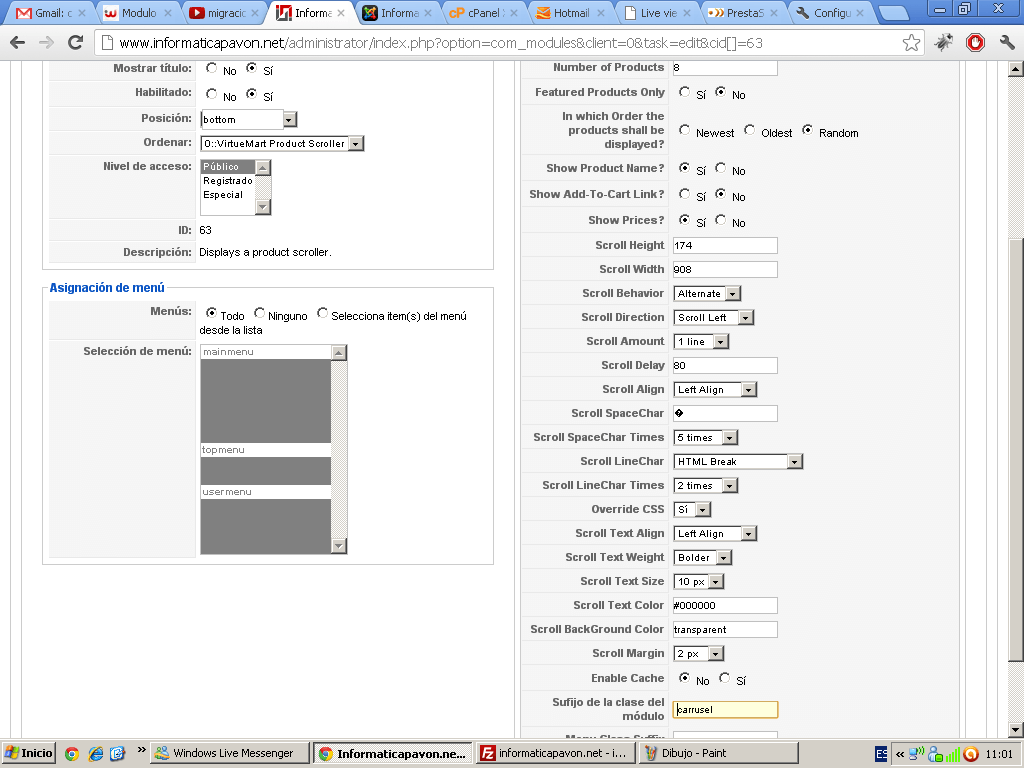Viewport: 1024px width, 768px height.
Task: Open the Scroll Direction dropdown
Action: [x=713, y=317]
